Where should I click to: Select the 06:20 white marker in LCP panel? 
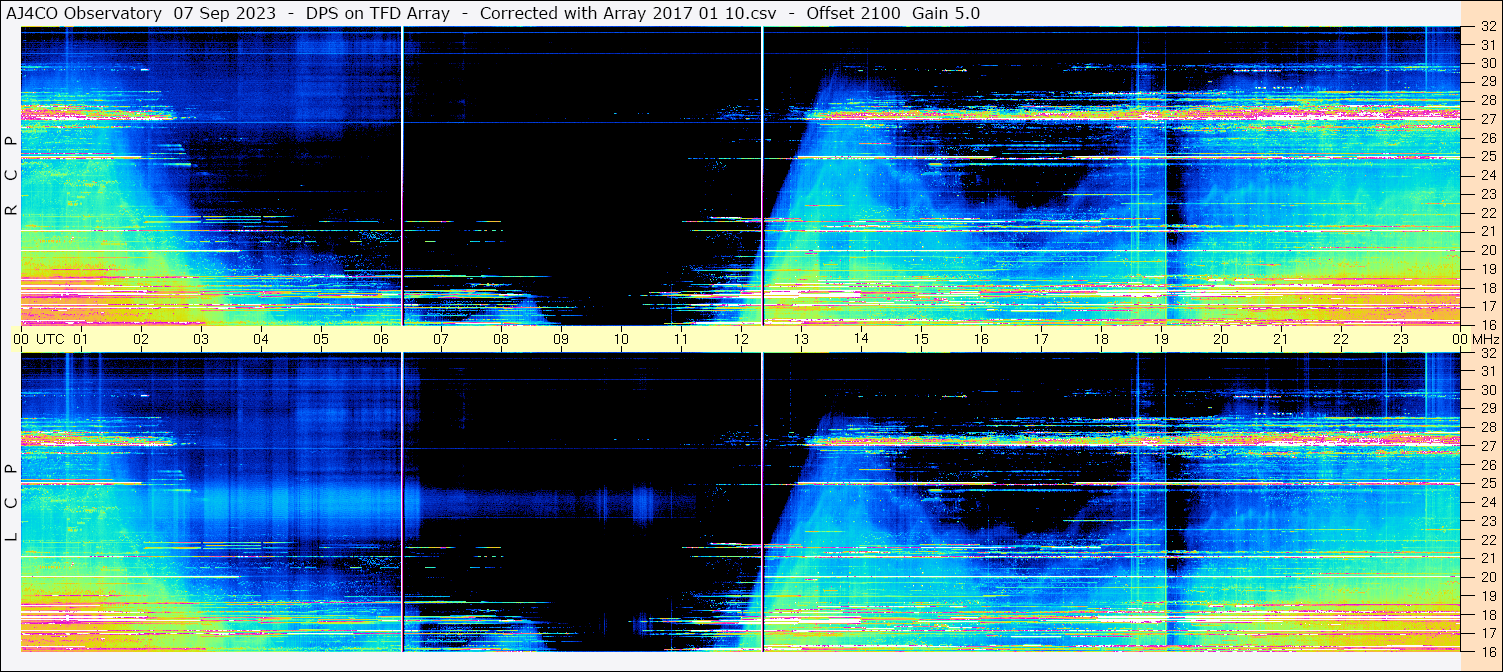(402, 503)
